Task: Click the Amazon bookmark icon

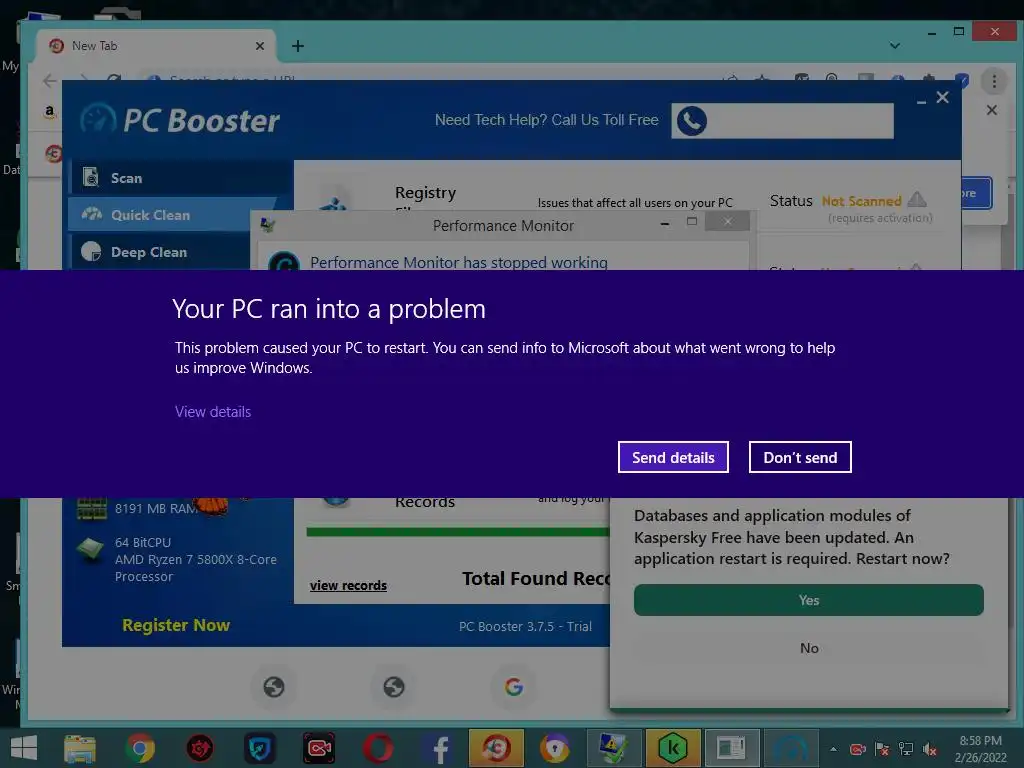Action: pyautogui.click(x=50, y=112)
